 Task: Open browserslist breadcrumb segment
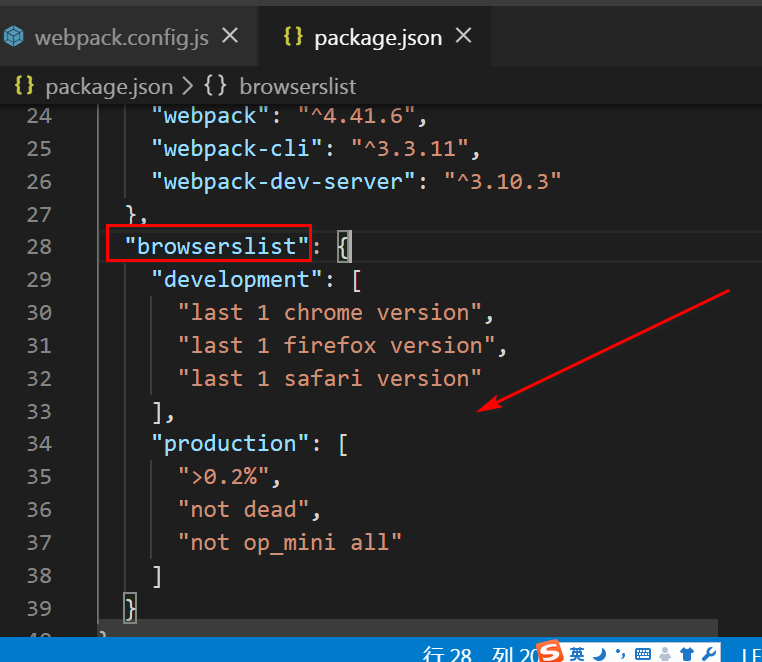298,87
